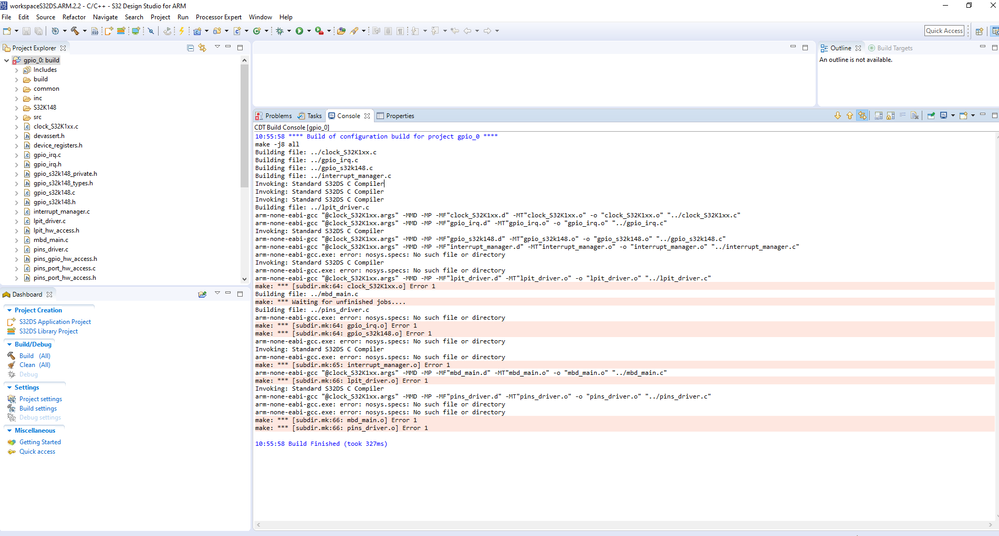Image resolution: width=999 pixels, height=536 pixels.
Task: Click the Build settings link
Action: point(38,409)
